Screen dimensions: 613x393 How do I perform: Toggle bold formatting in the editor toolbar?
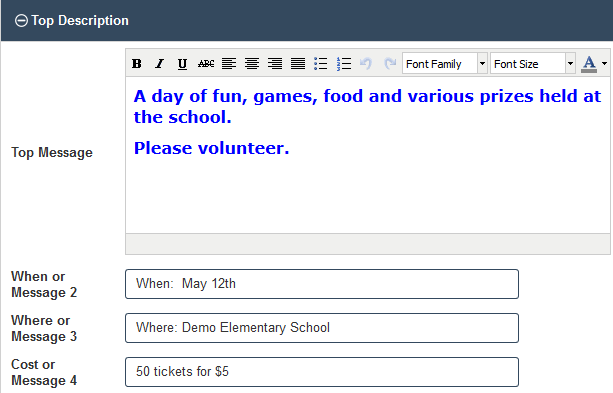coord(136,63)
